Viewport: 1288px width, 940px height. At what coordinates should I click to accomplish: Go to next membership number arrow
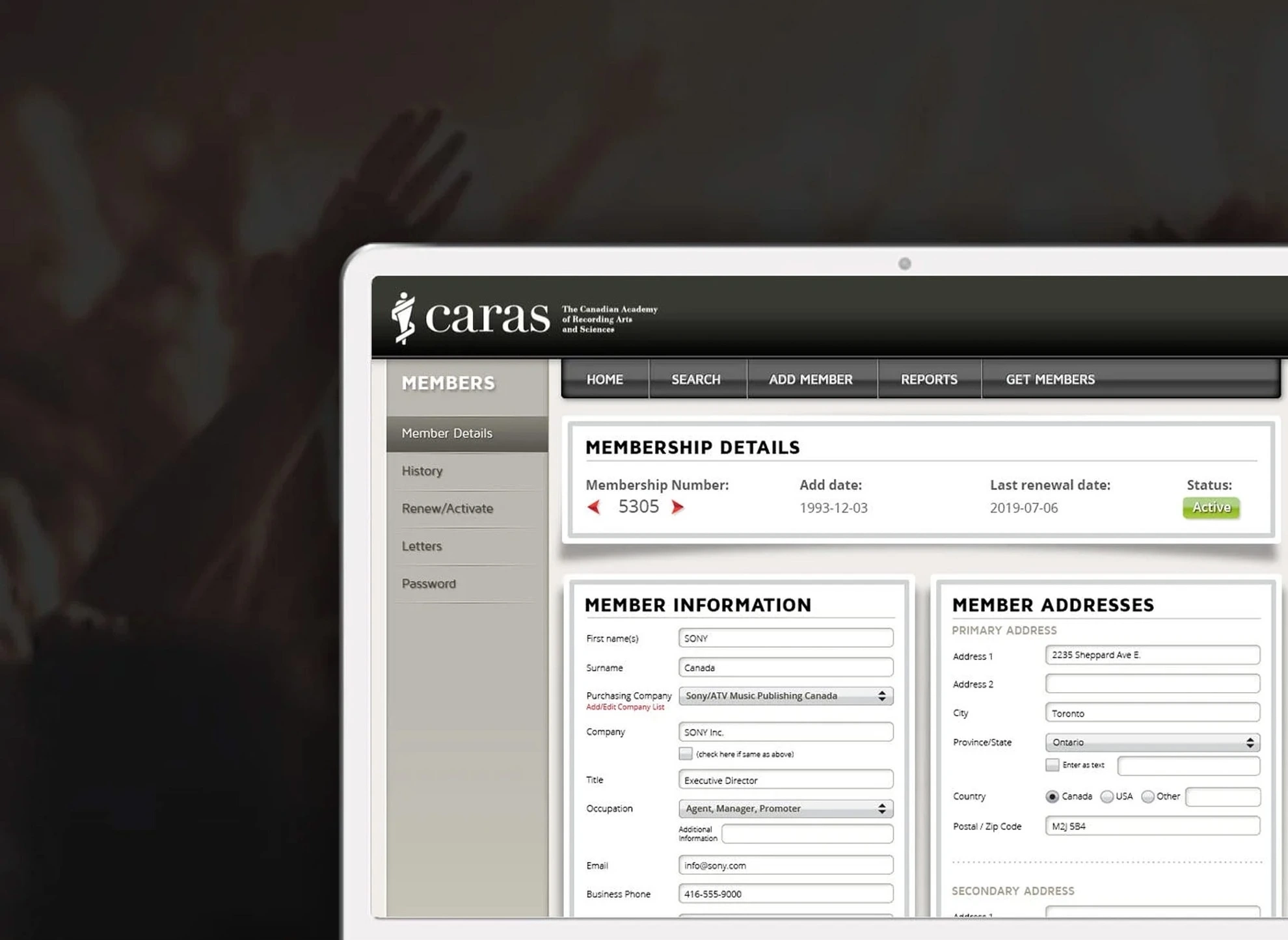tap(677, 507)
